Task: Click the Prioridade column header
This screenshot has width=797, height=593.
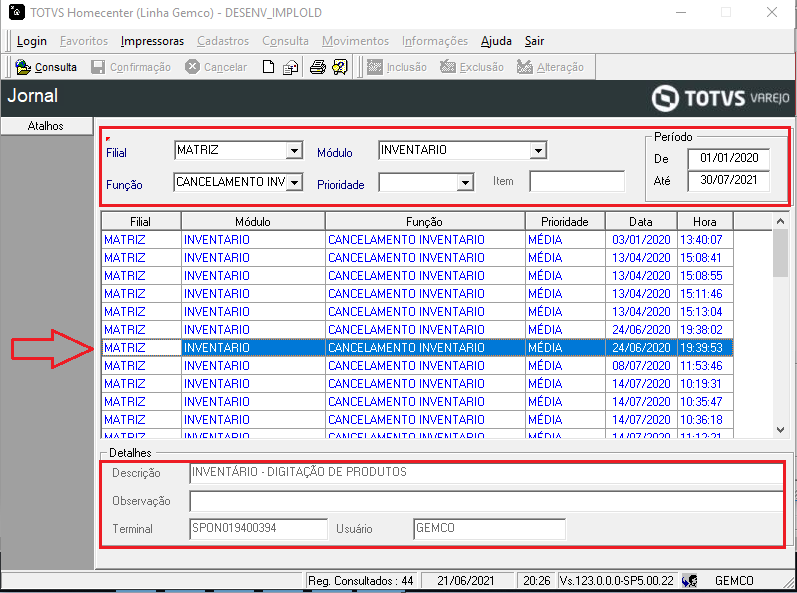Action: [x=565, y=222]
